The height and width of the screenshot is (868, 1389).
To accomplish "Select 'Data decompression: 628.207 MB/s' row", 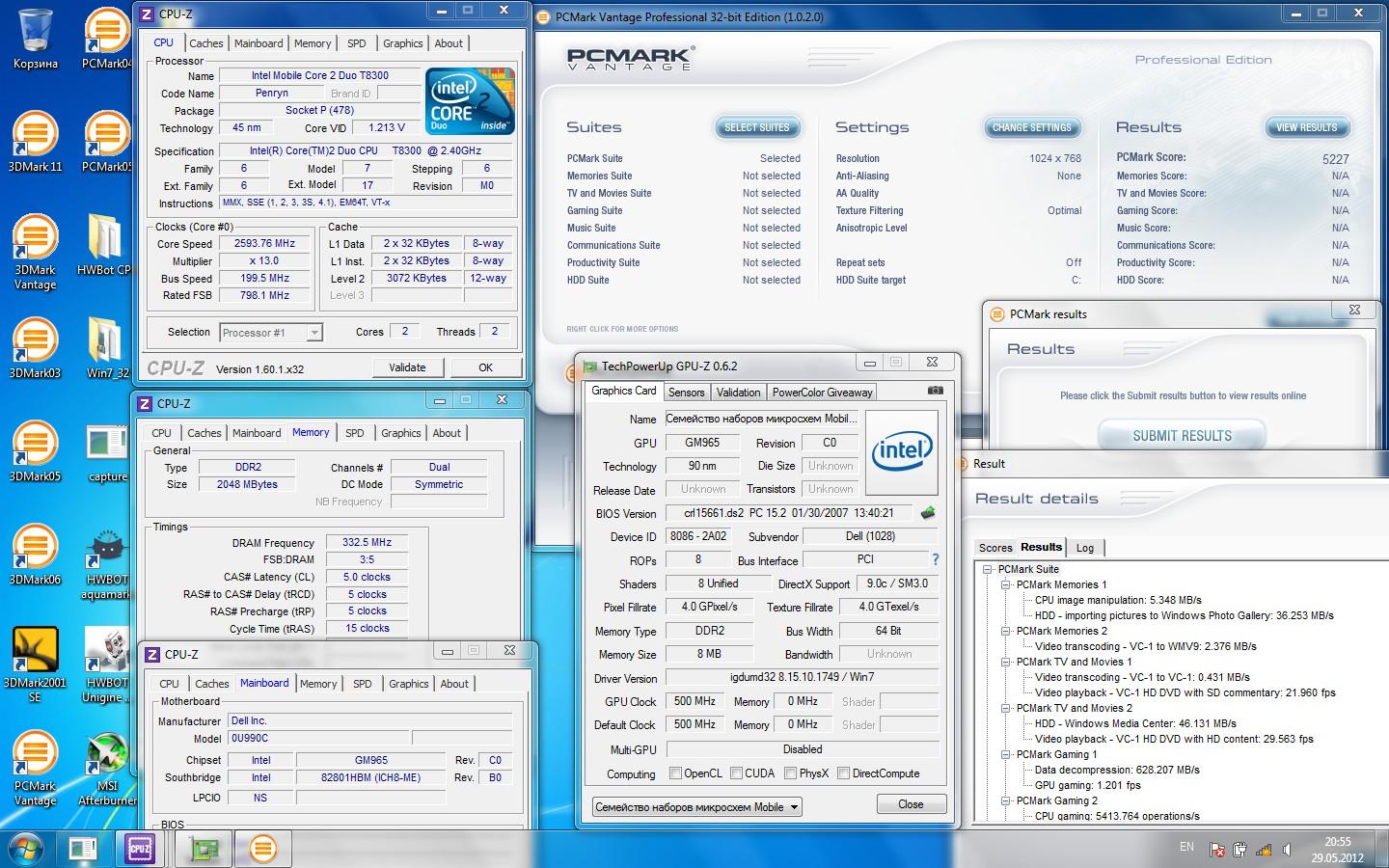I will [x=1117, y=770].
